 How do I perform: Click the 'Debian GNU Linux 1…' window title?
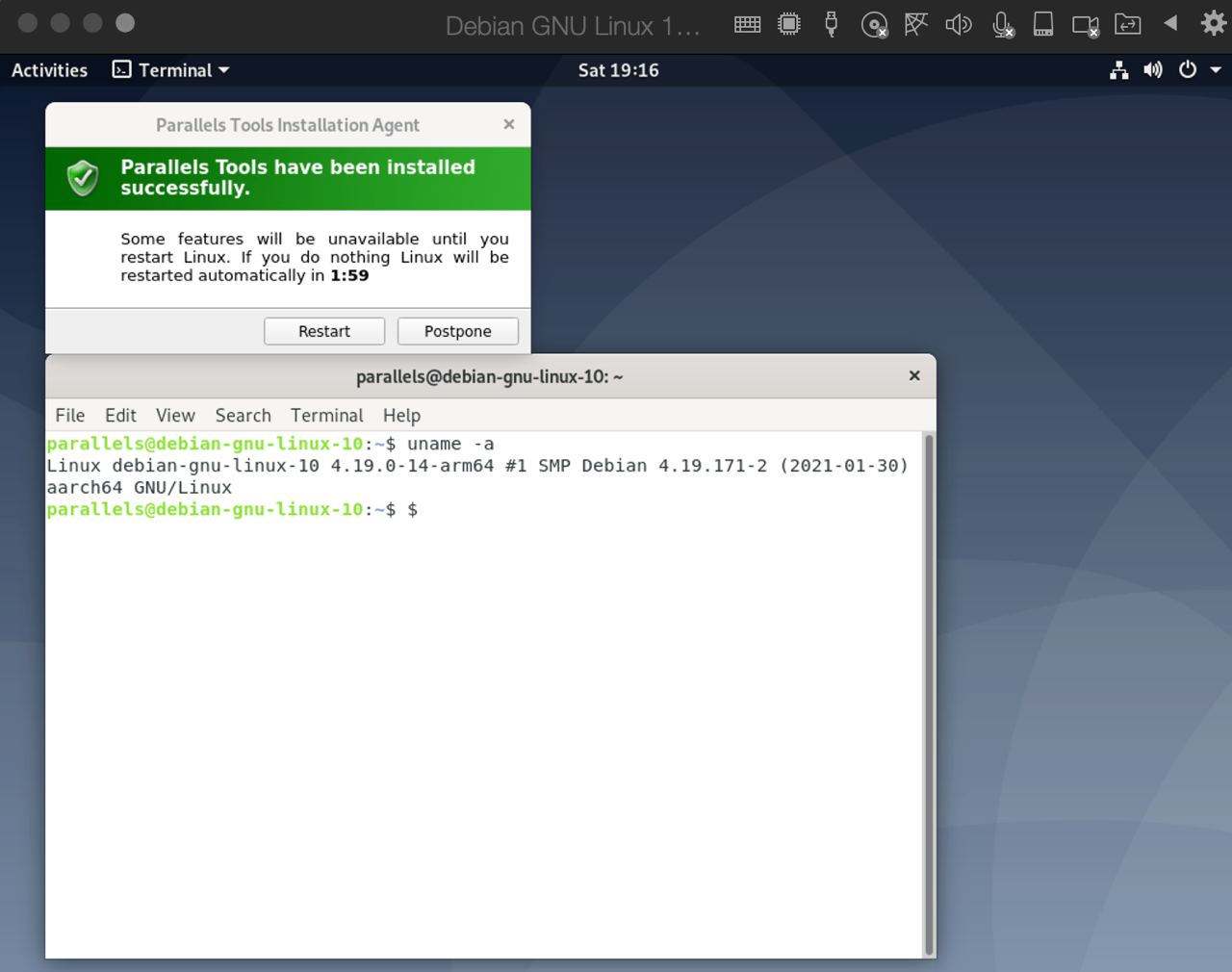pyautogui.click(x=573, y=26)
